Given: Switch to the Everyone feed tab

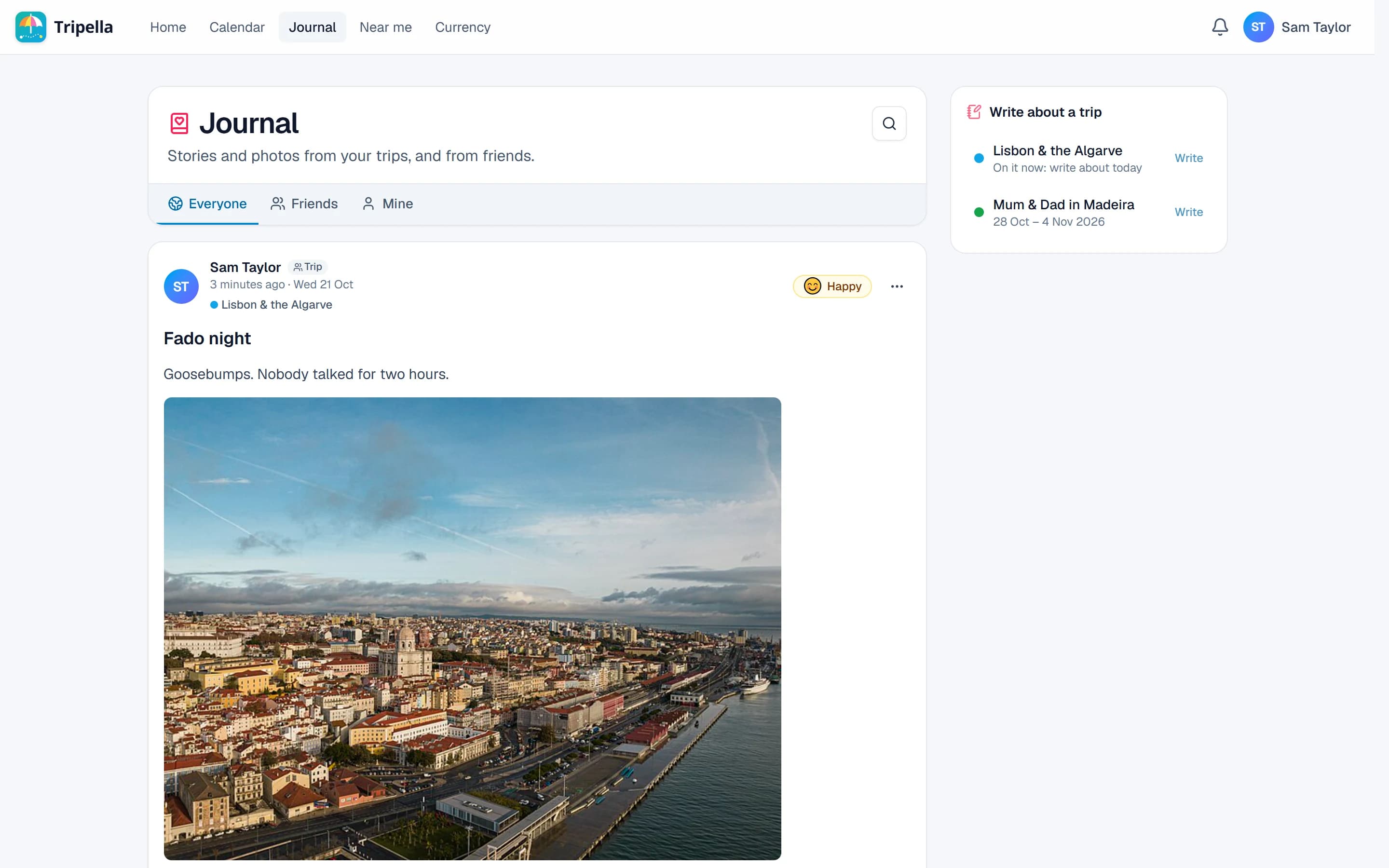Looking at the screenshot, I should pos(207,204).
